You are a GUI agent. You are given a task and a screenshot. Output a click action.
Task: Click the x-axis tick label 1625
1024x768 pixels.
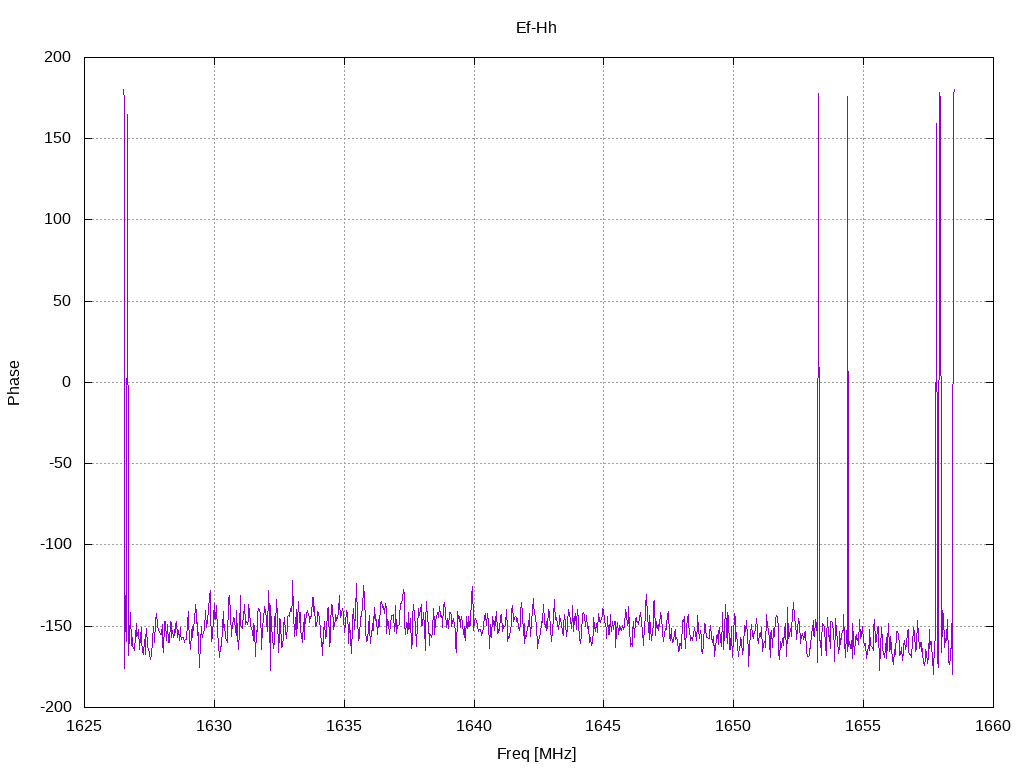(x=85, y=726)
